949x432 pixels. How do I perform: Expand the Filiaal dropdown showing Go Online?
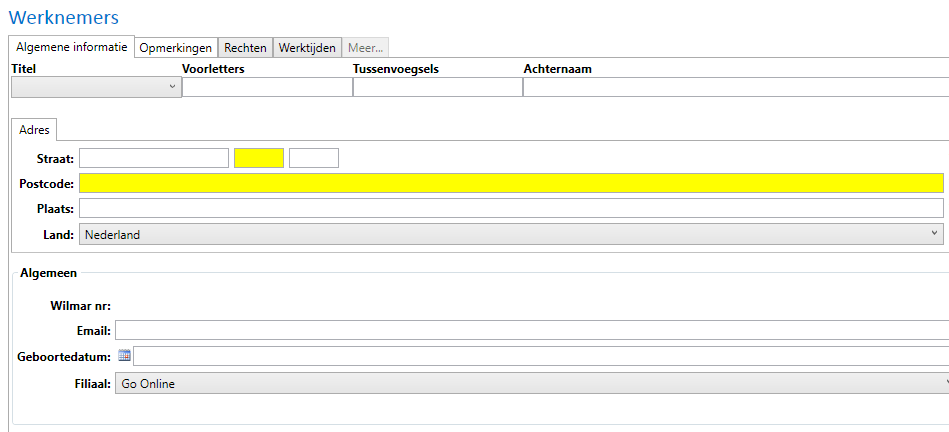531,383
